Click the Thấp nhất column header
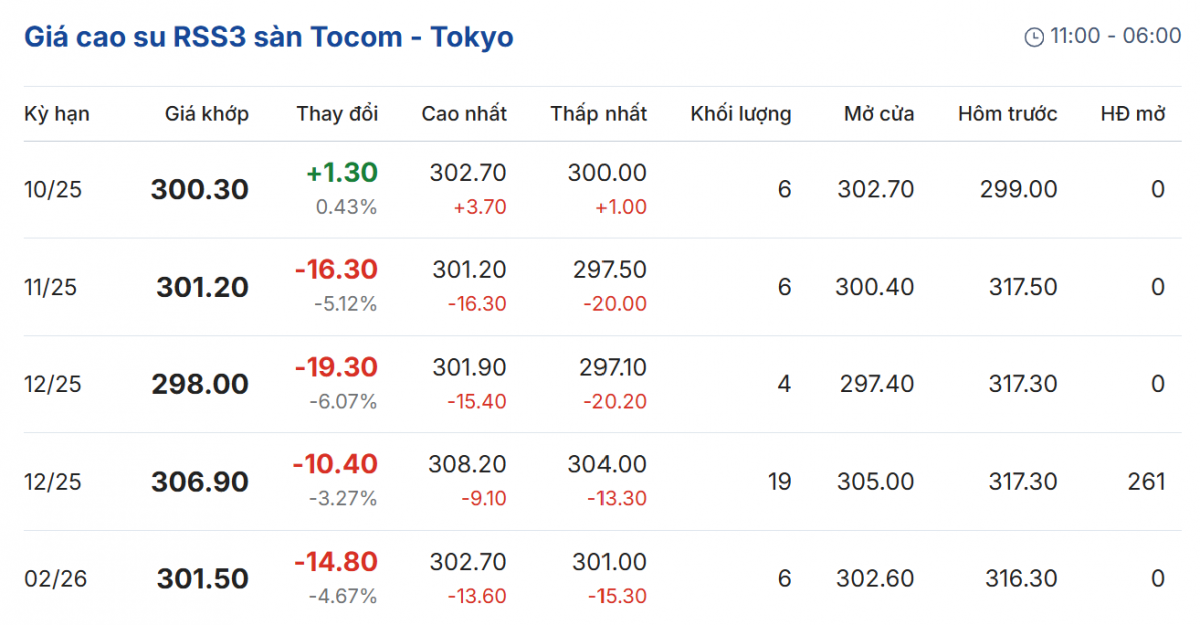 [x=598, y=114]
